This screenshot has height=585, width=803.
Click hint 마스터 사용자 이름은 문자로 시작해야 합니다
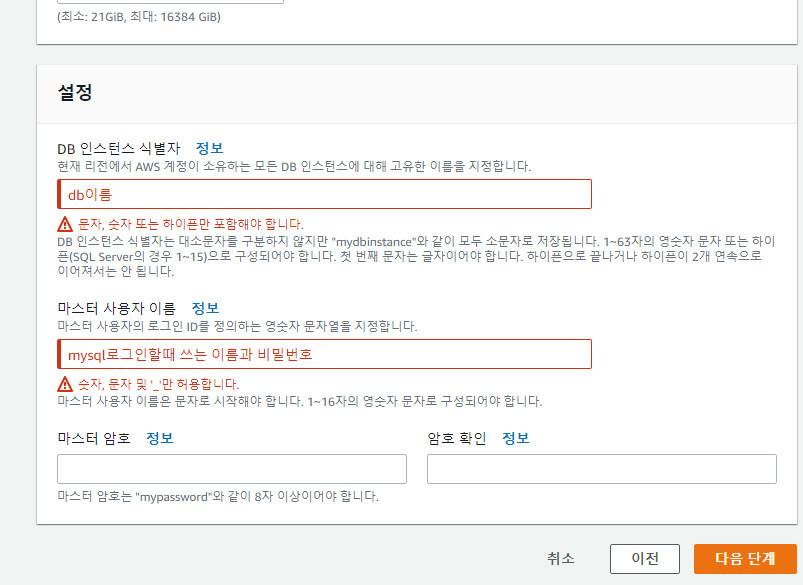300,401
